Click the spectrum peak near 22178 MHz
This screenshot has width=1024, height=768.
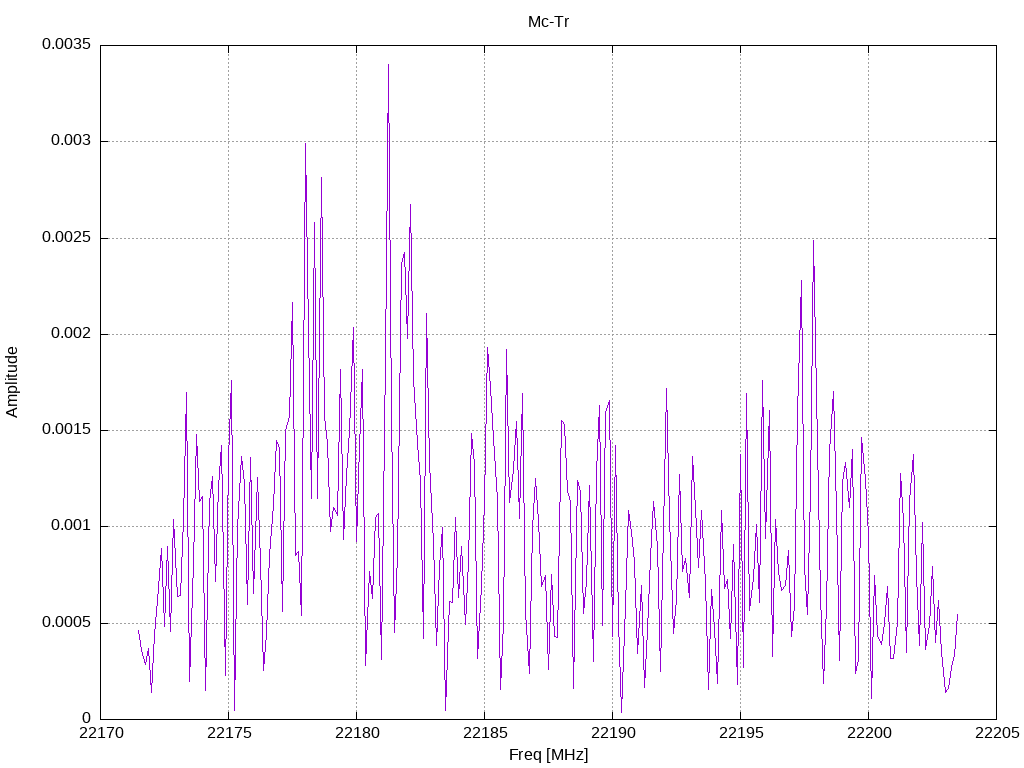305,144
